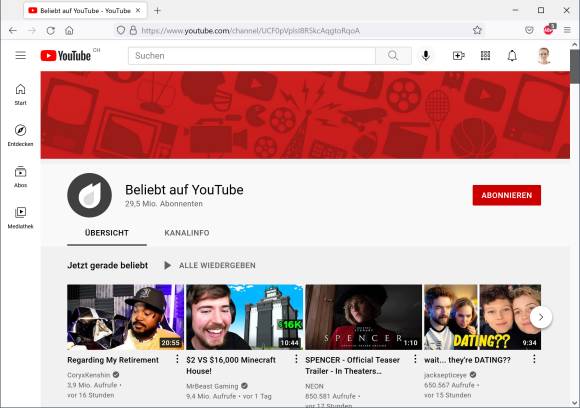This screenshot has height=408, width=580.
Task: Show site security padlock info
Action: click(x=133, y=30)
